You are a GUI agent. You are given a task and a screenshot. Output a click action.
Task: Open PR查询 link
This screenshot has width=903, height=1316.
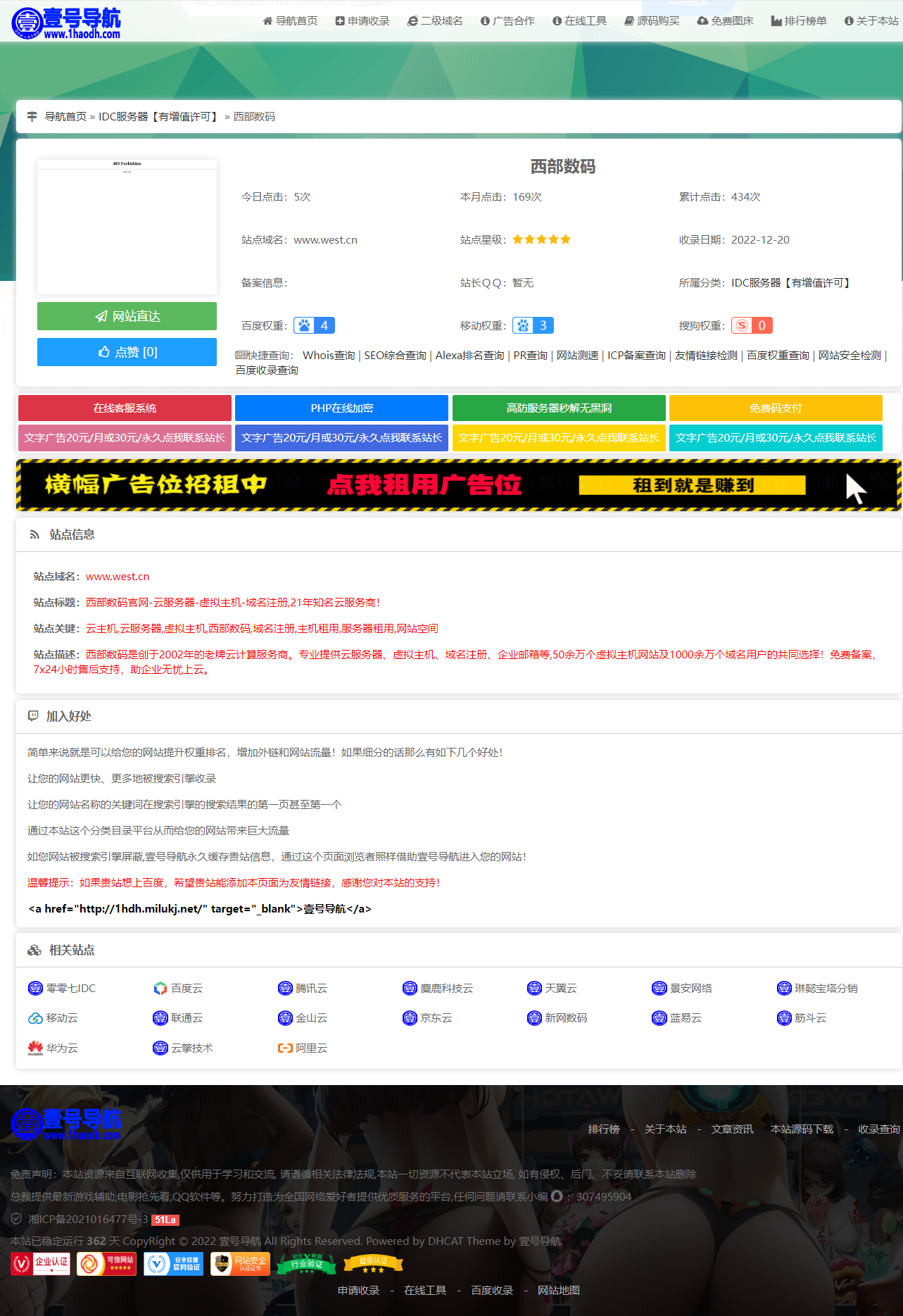(x=530, y=356)
